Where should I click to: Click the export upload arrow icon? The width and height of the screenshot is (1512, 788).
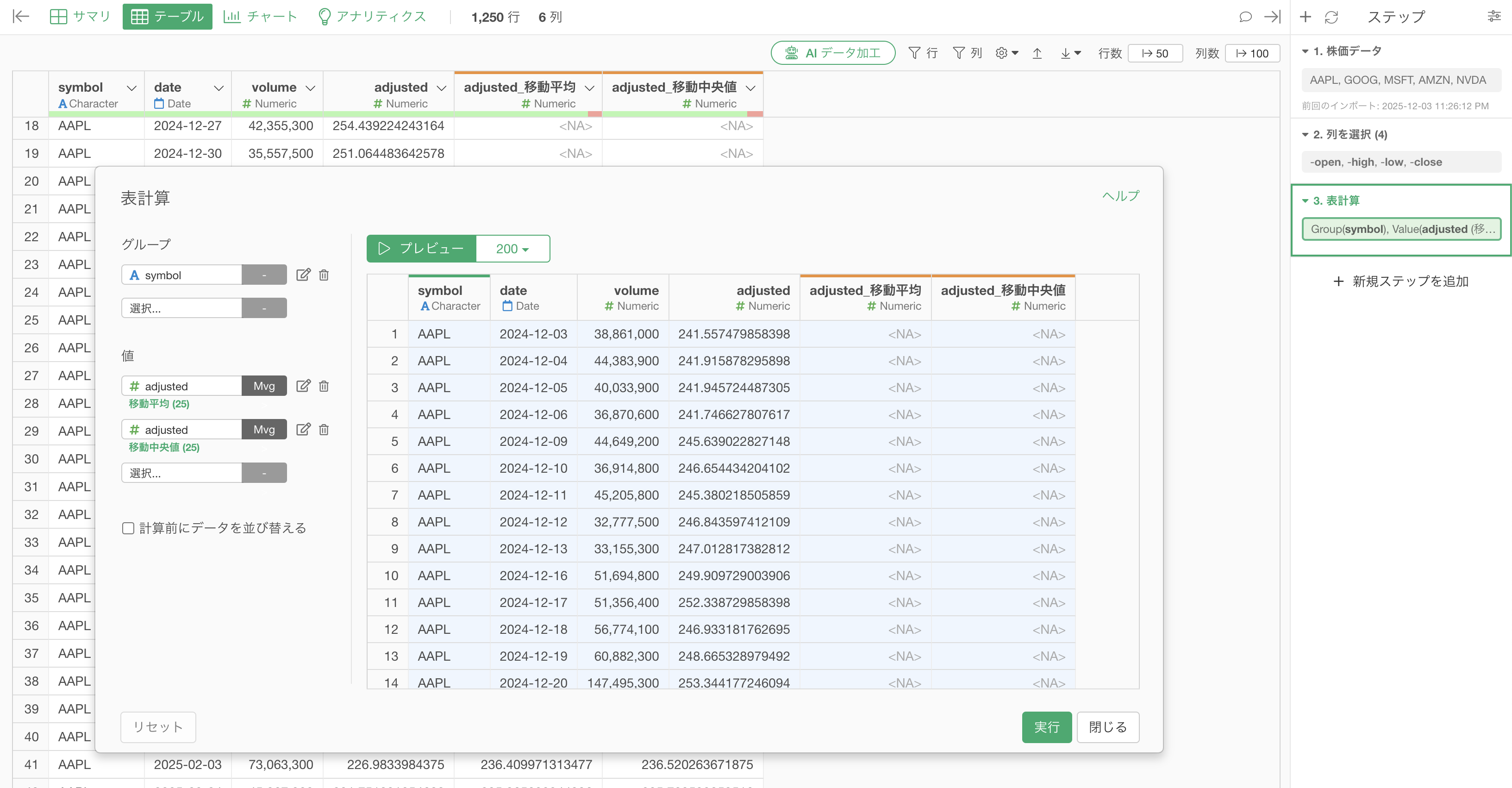click(x=1037, y=53)
